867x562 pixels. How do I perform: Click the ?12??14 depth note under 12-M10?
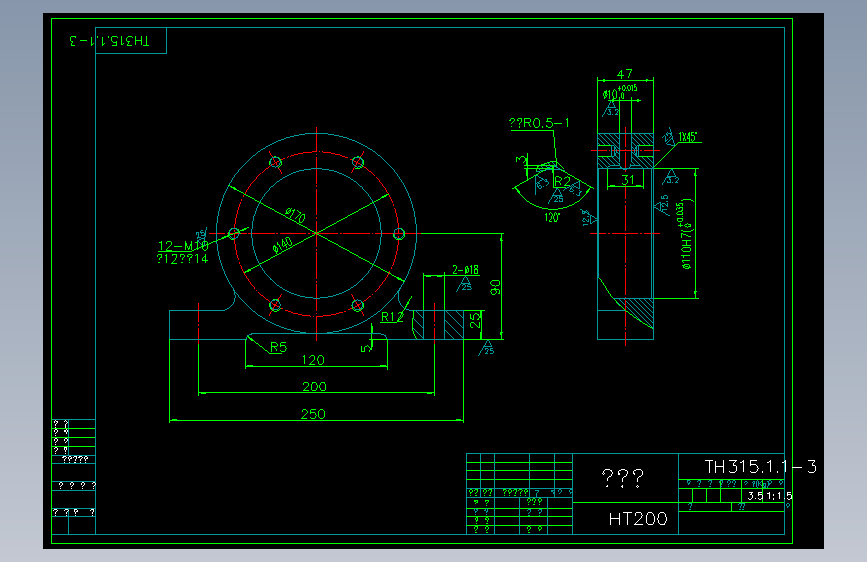coord(182,258)
